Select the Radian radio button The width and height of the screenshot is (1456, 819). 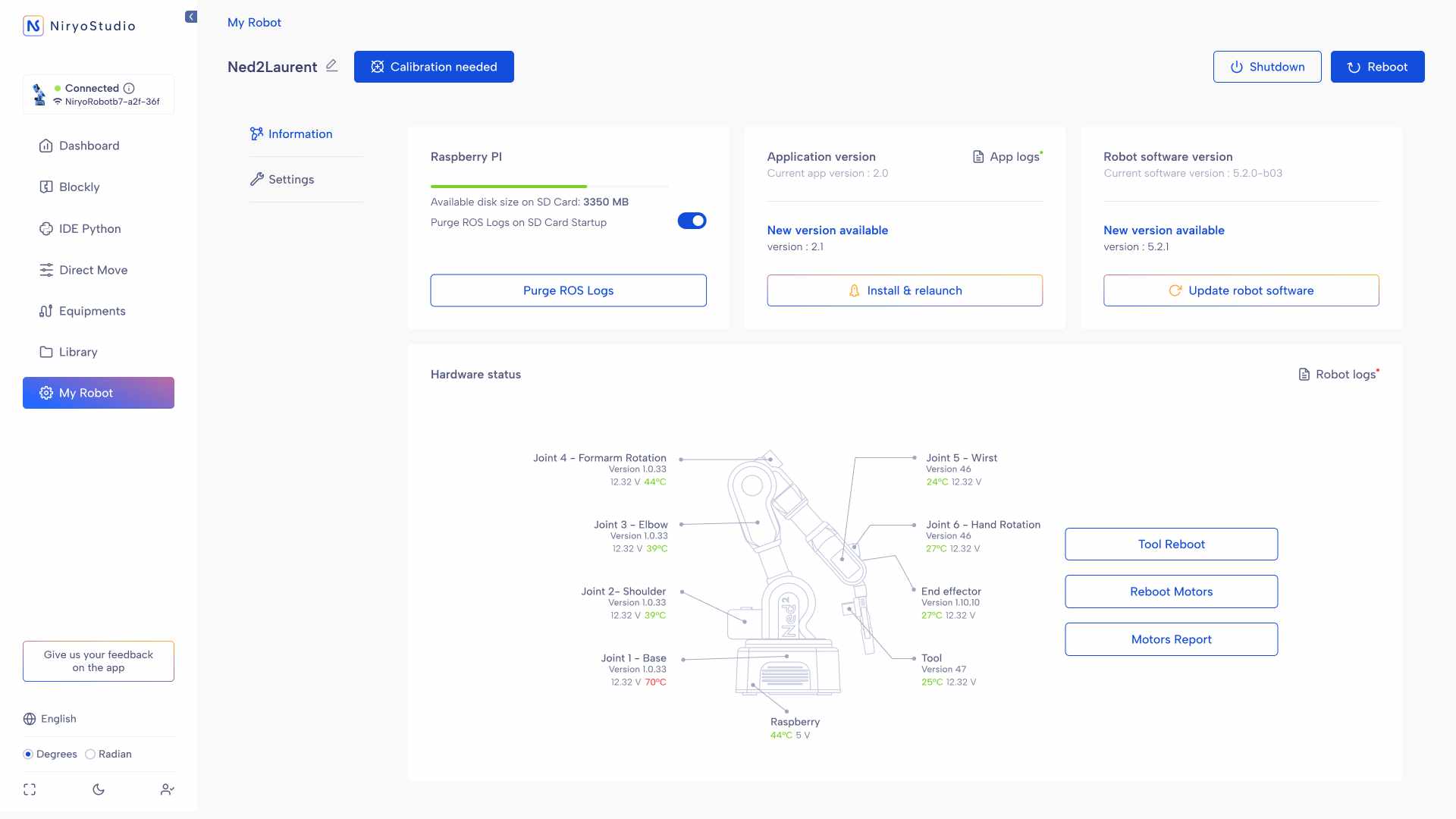point(90,754)
